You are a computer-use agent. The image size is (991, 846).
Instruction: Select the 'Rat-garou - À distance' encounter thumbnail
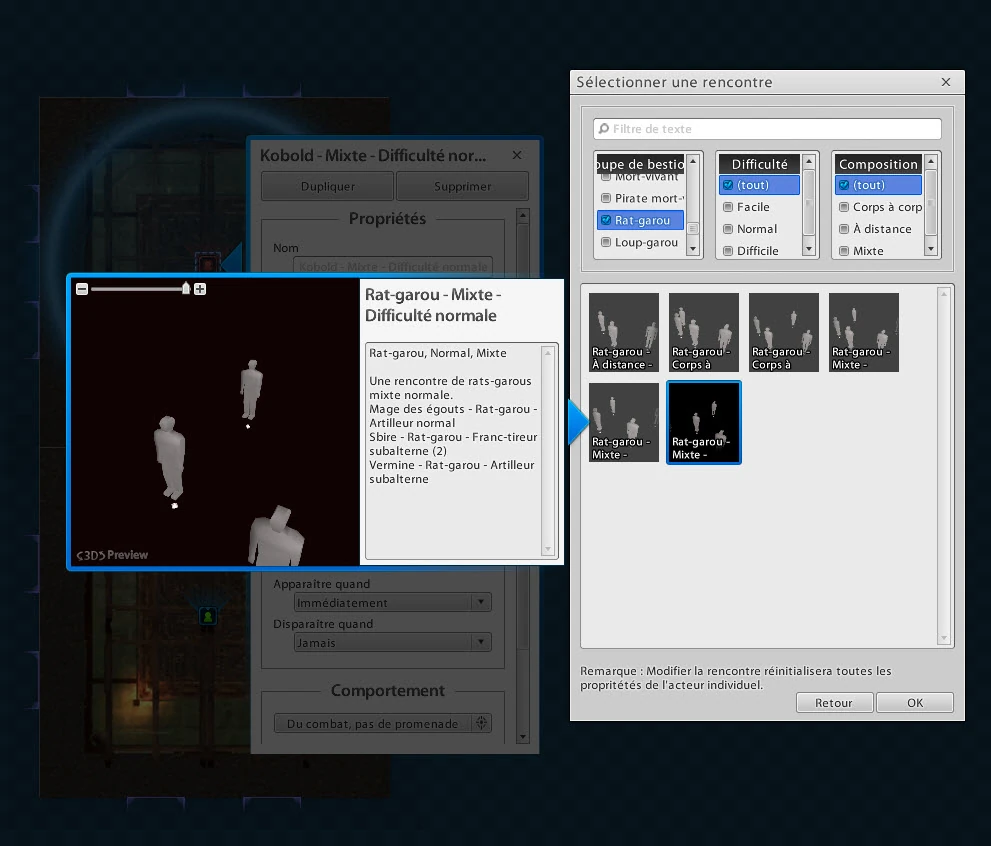(624, 332)
